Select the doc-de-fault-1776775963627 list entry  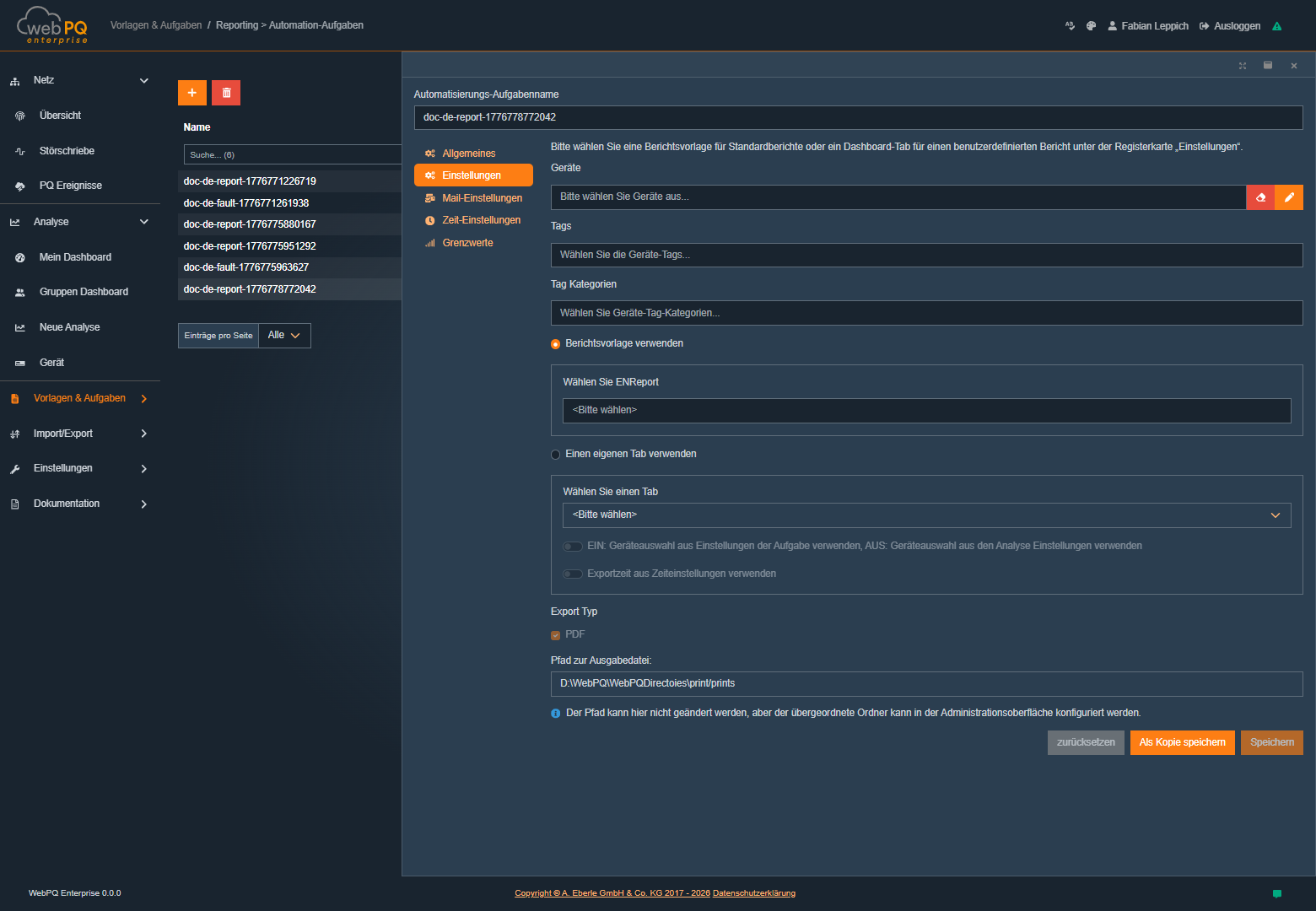pyautogui.click(x=245, y=267)
